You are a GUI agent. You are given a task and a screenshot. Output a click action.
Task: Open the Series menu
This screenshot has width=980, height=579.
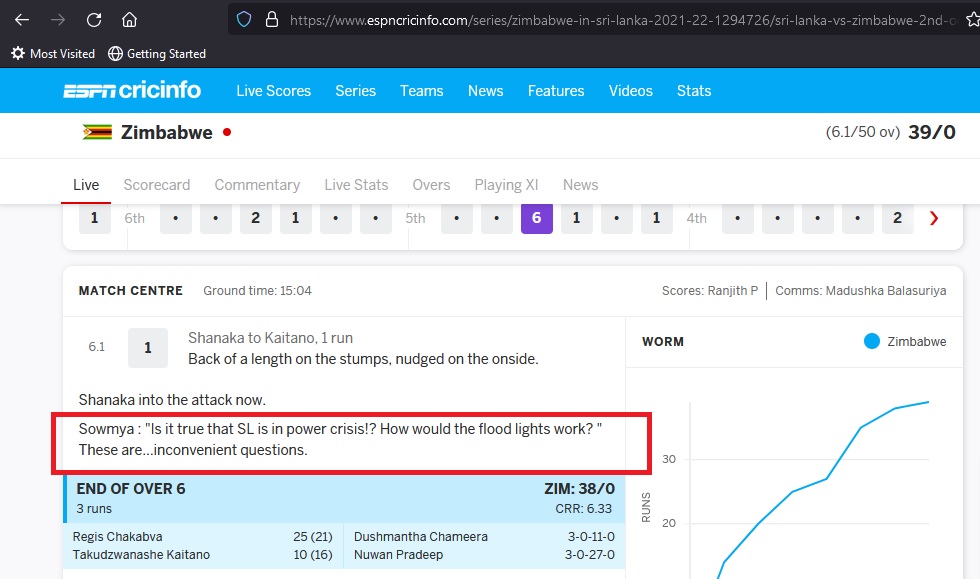click(355, 91)
